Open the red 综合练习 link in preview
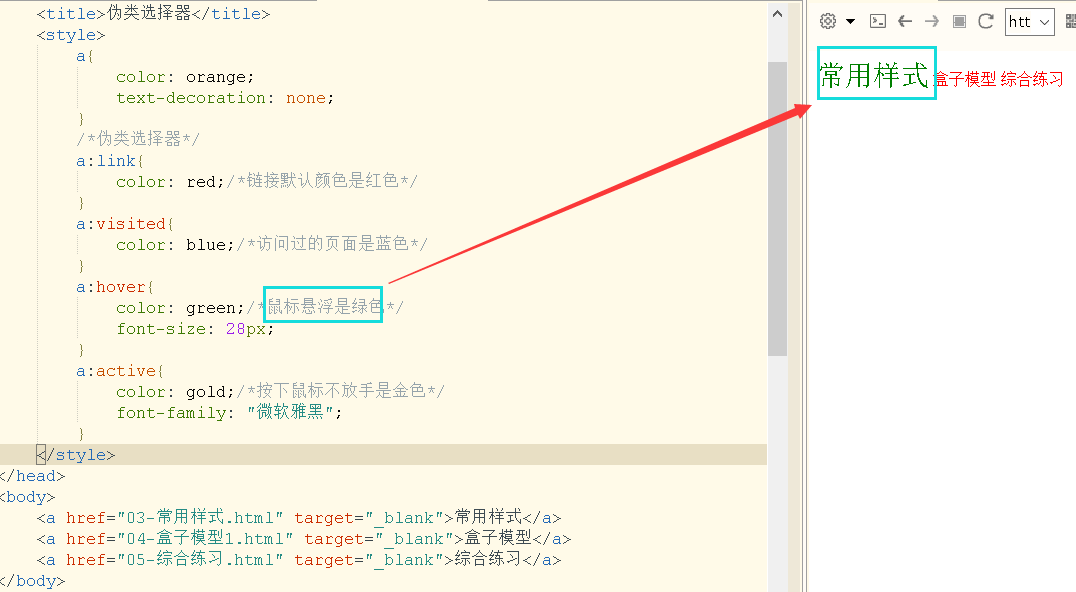Image resolution: width=1076 pixels, height=592 pixels. pos(1032,79)
